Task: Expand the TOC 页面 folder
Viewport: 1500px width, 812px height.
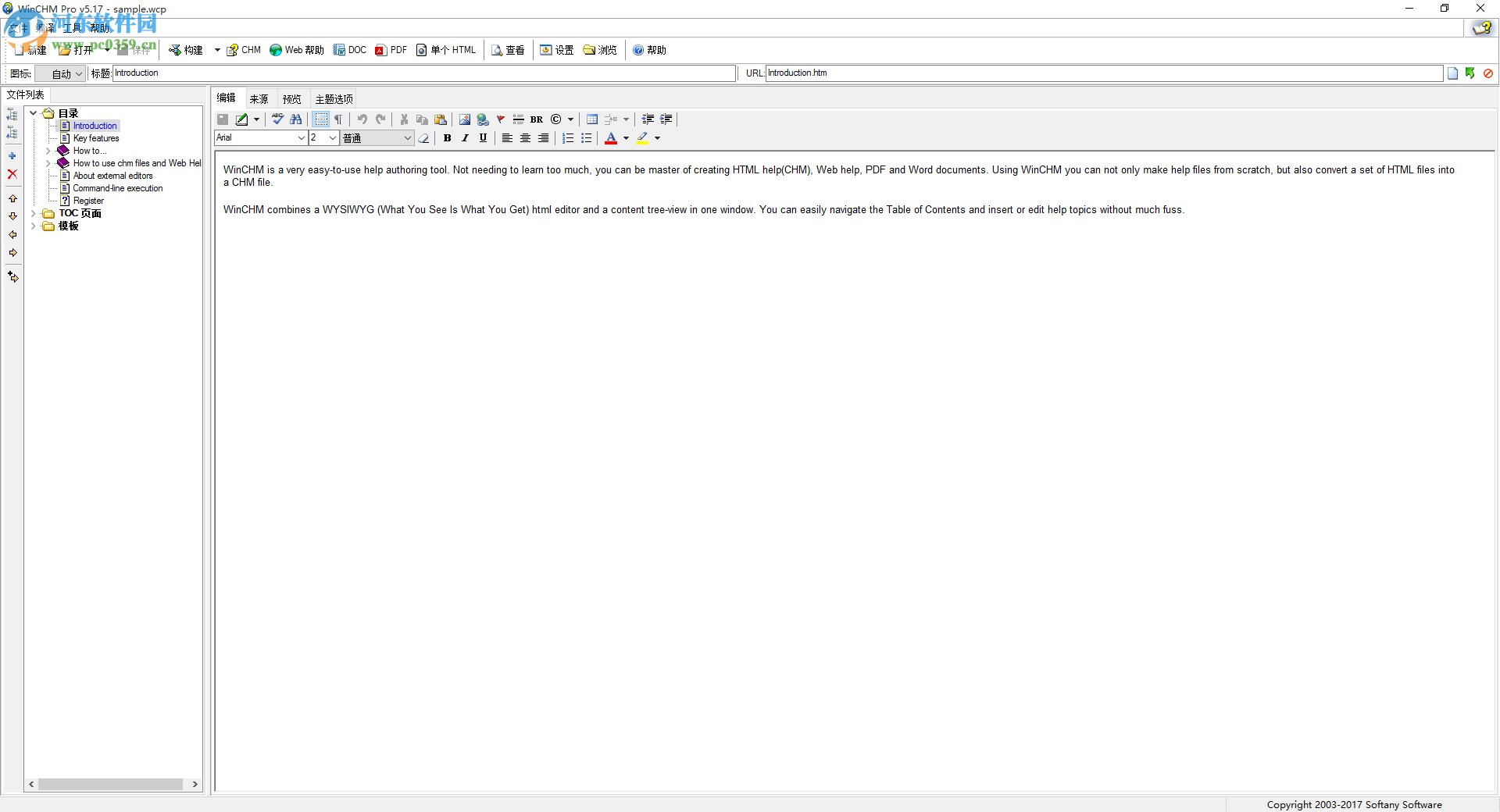Action: [x=34, y=213]
